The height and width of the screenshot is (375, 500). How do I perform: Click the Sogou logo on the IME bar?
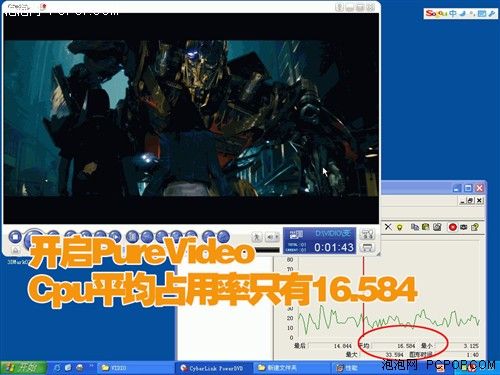click(436, 13)
